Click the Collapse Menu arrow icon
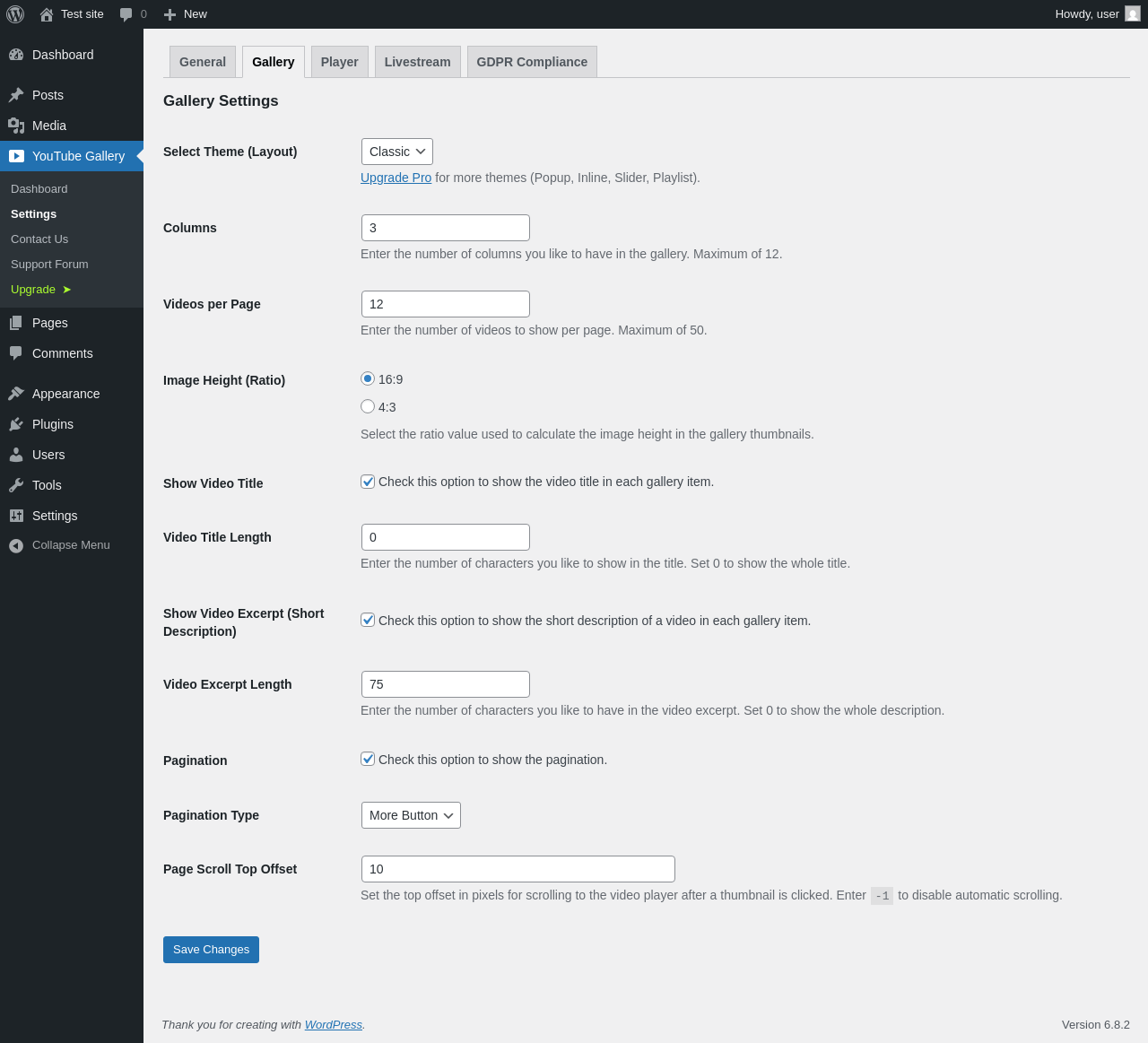 [16, 545]
